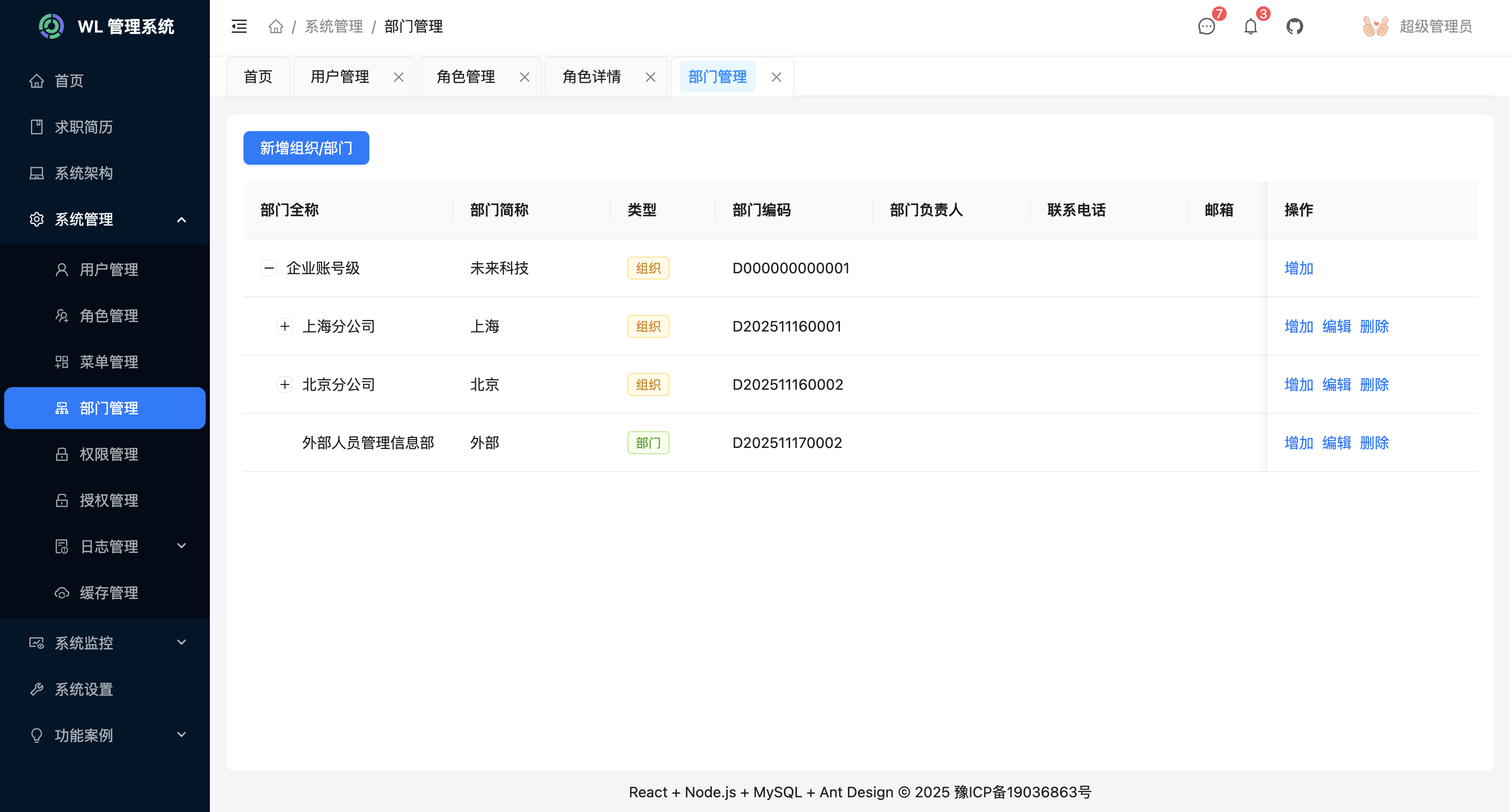Expand the 北京分公司 tree row

click(285, 384)
